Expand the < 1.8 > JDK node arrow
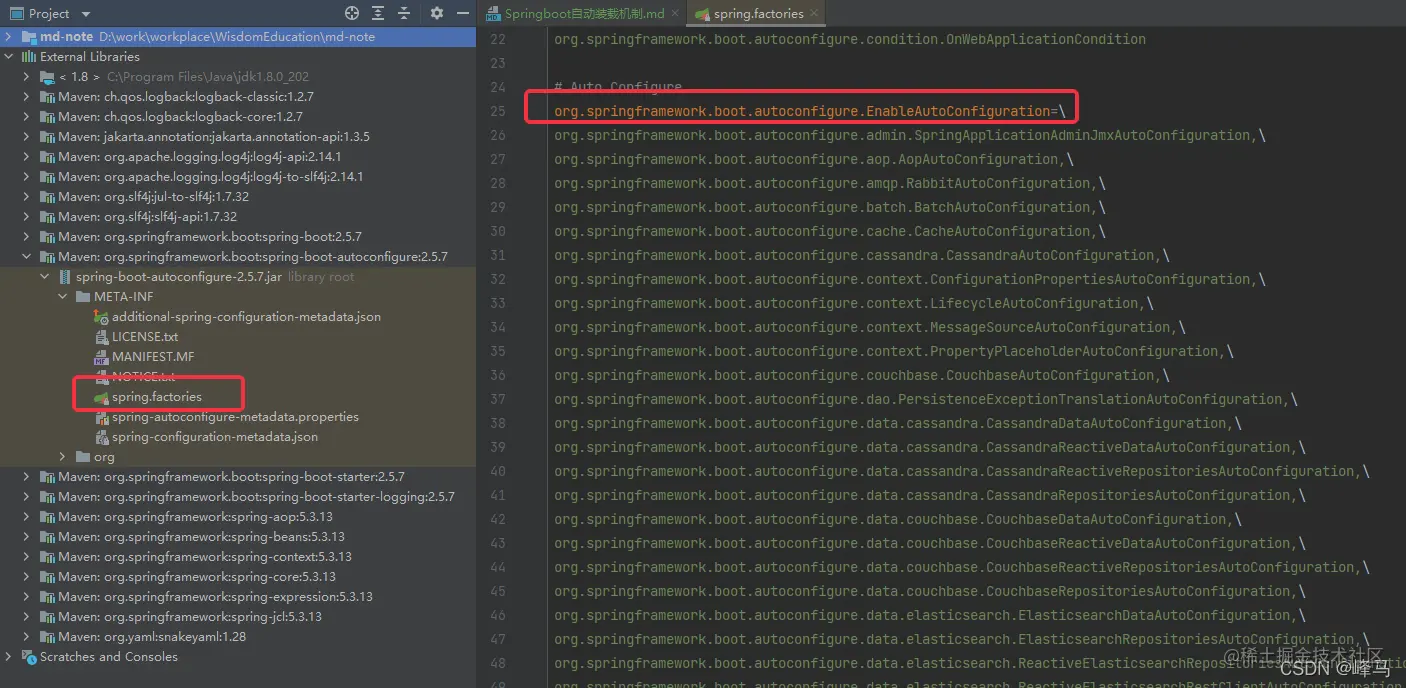This screenshot has height=688, width=1406. [27, 77]
